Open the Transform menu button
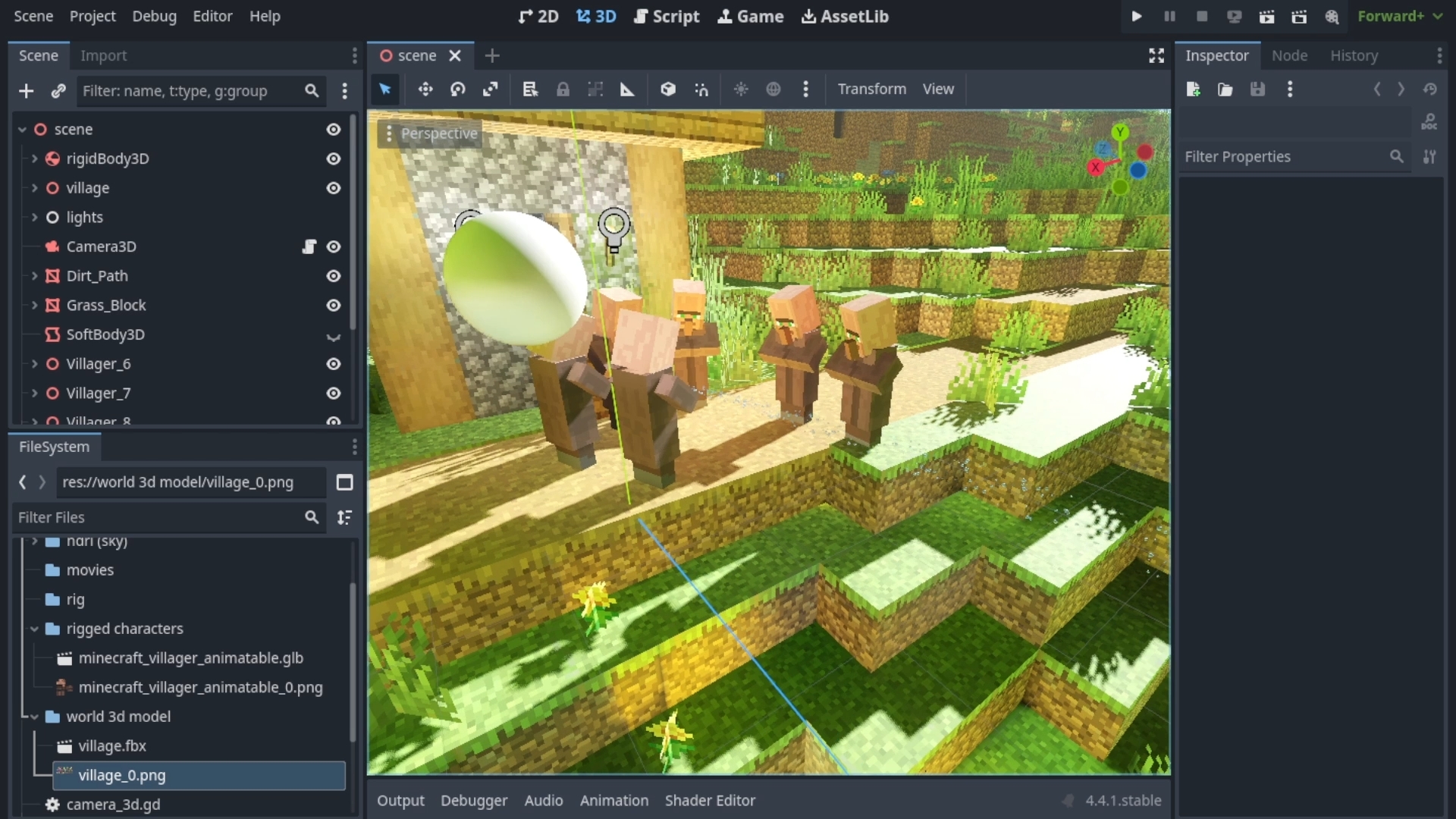 pyautogui.click(x=872, y=89)
